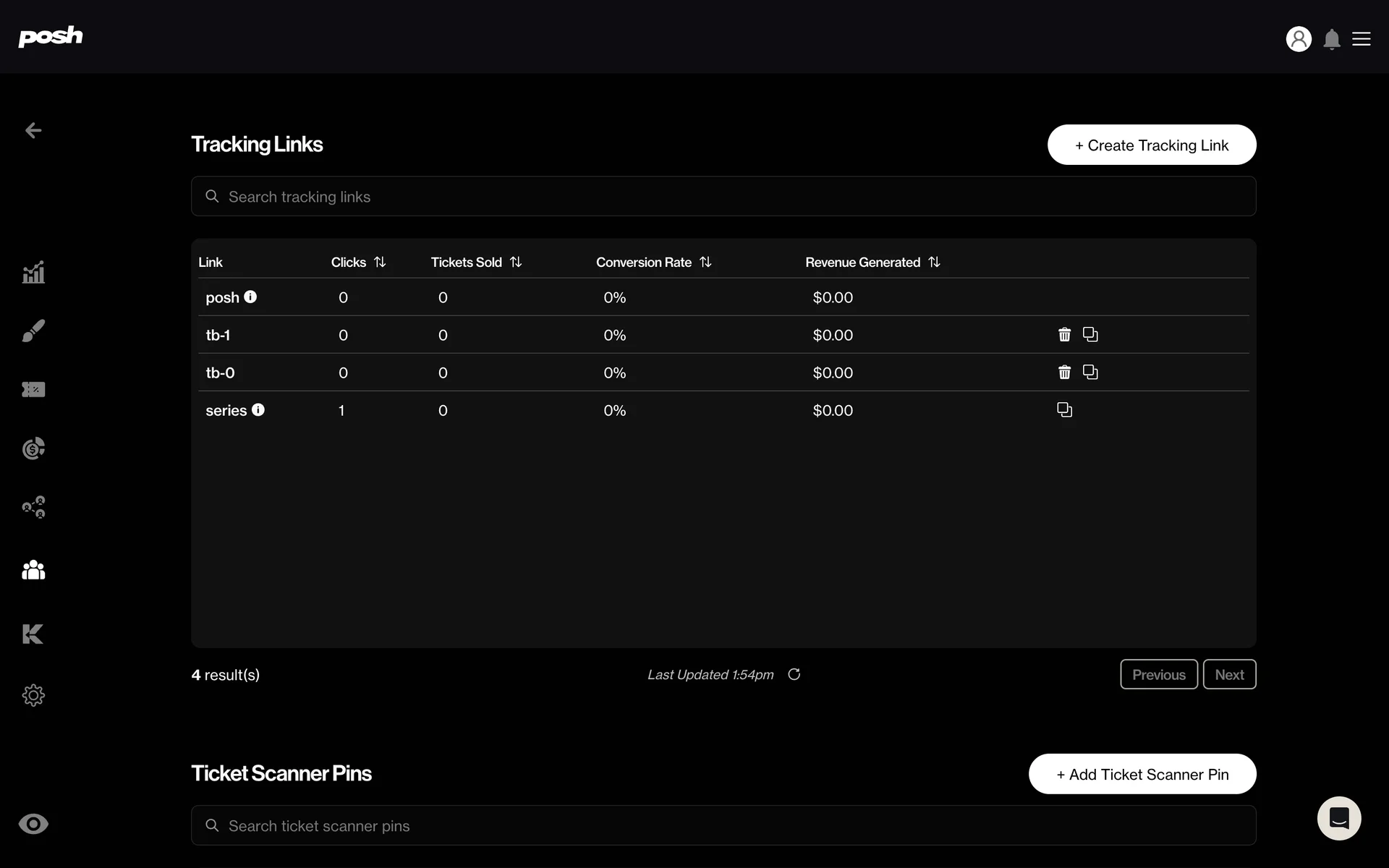1389x868 pixels.
Task: Toggle the eye preview icon
Action: pyautogui.click(x=33, y=824)
